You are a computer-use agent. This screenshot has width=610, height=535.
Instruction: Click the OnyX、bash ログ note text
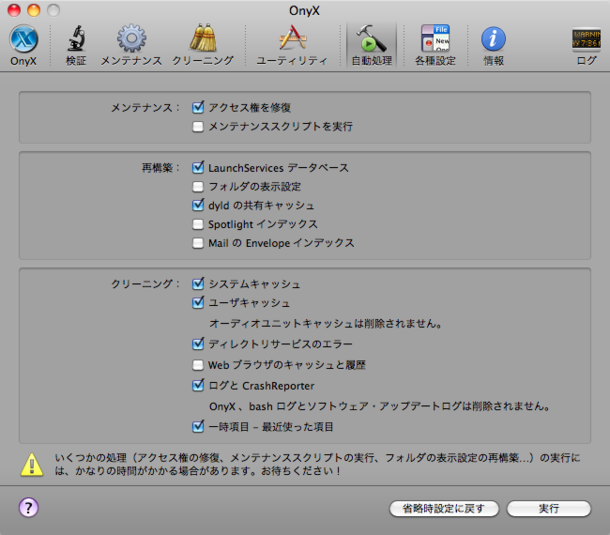pyautogui.click(x=380, y=406)
